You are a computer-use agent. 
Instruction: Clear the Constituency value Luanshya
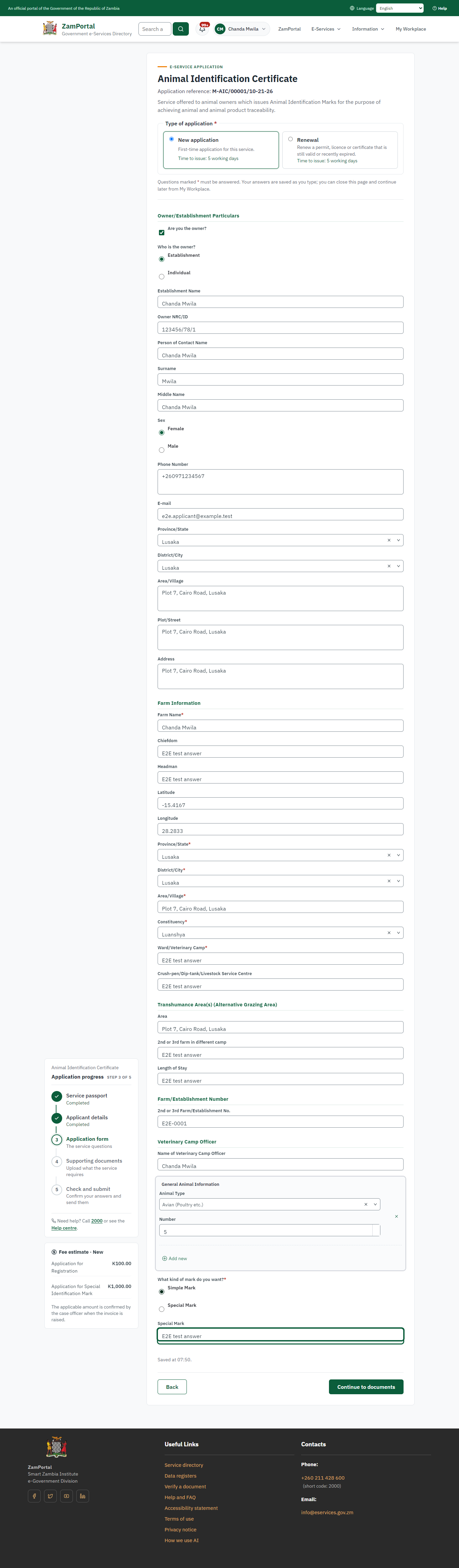click(389, 932)
